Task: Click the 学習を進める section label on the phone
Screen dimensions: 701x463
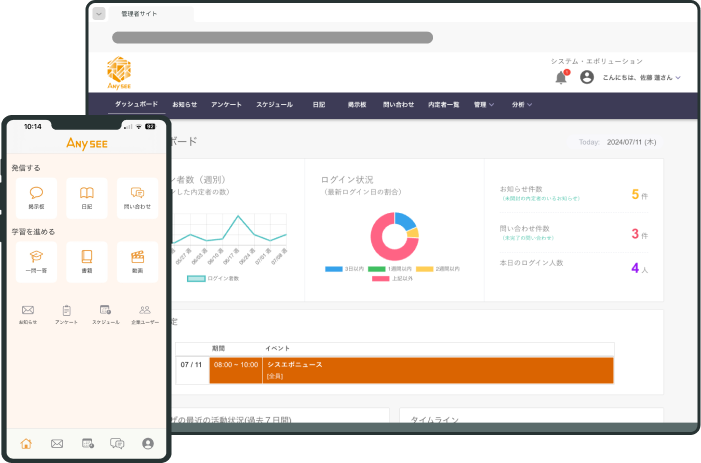Action: (x=33, y=232)
